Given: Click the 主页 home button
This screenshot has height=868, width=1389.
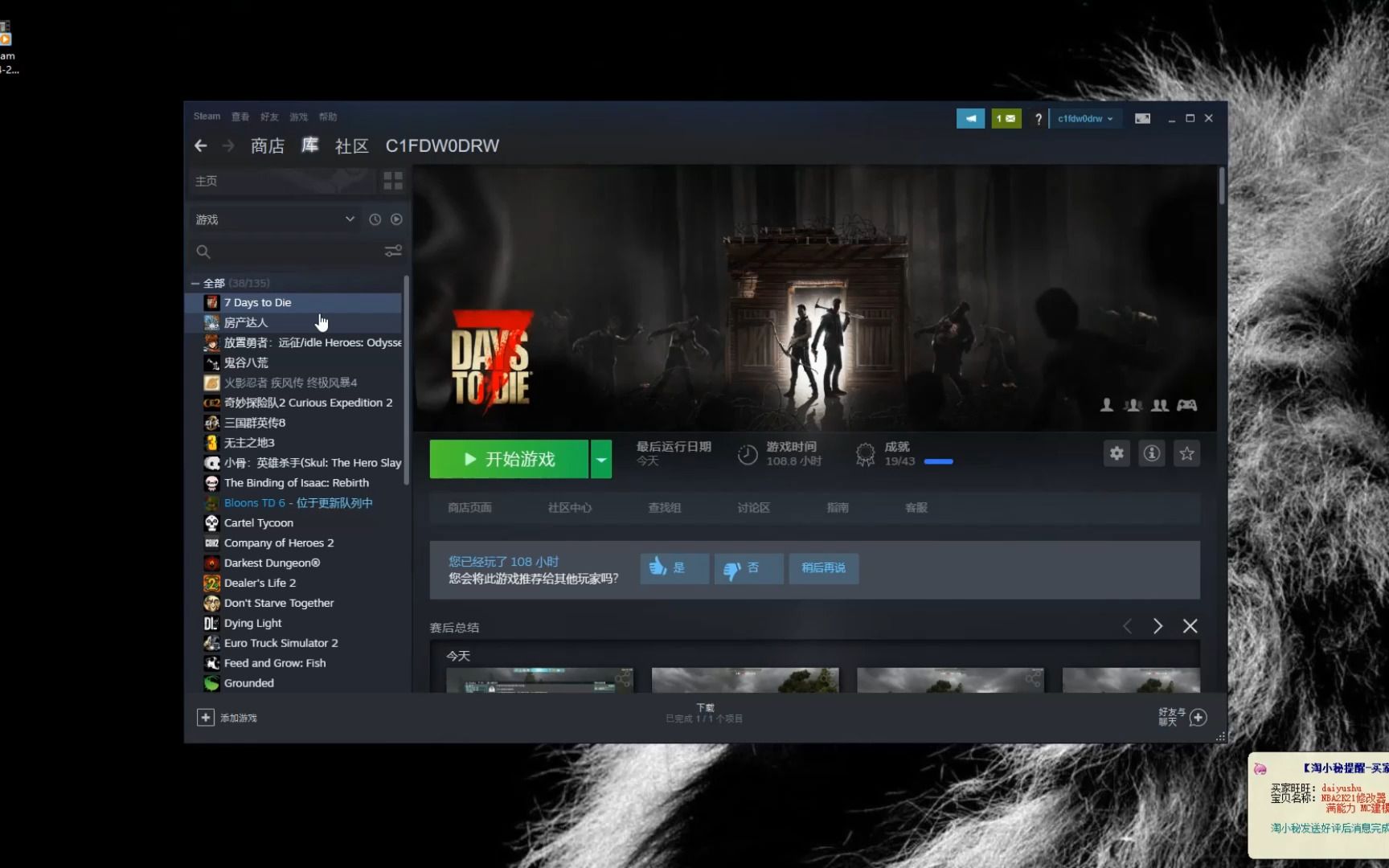Looking at the screenshot, I should click(x=283, y=181).
